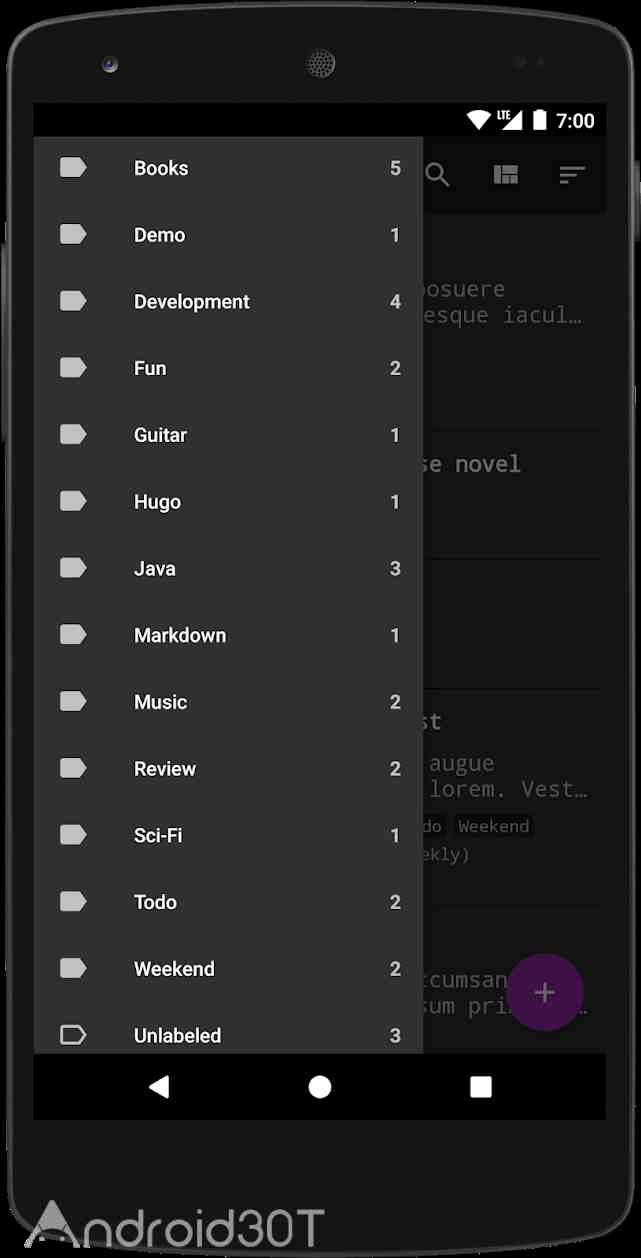Select the Markdown label in drawer
Screen dimensions: 641x1258
pos(228,635)
